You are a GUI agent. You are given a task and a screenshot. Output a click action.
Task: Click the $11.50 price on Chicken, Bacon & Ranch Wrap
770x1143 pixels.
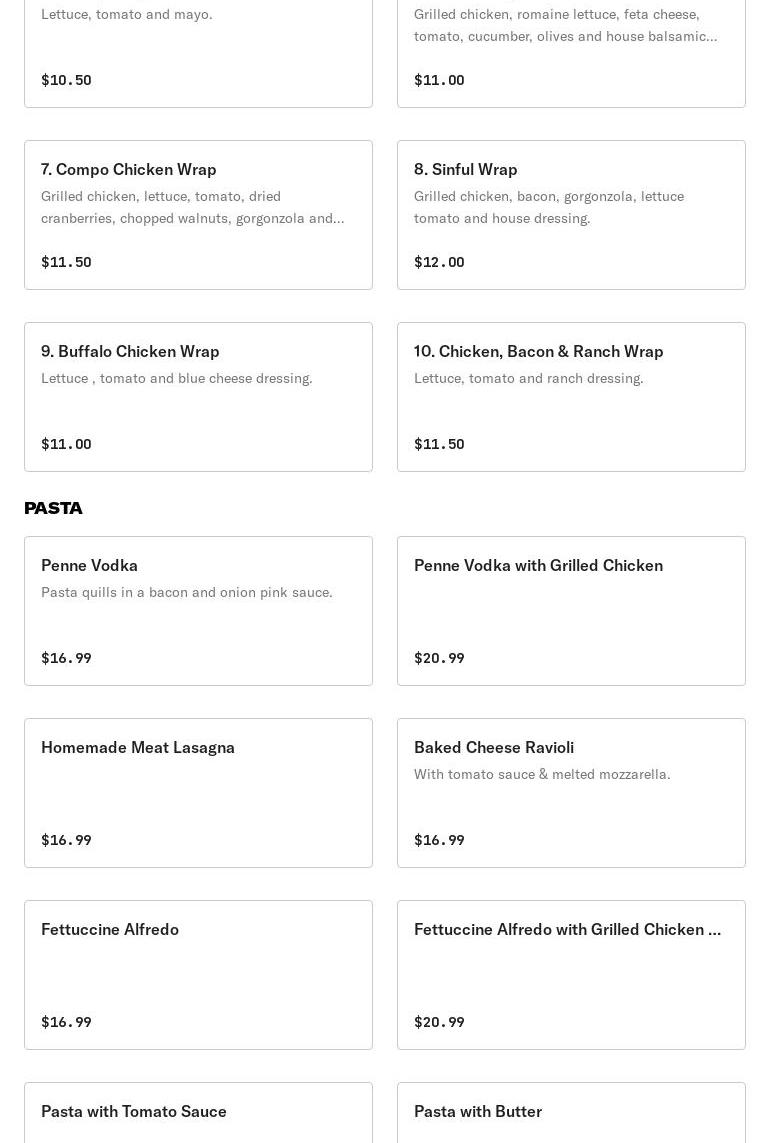(439, 444)
